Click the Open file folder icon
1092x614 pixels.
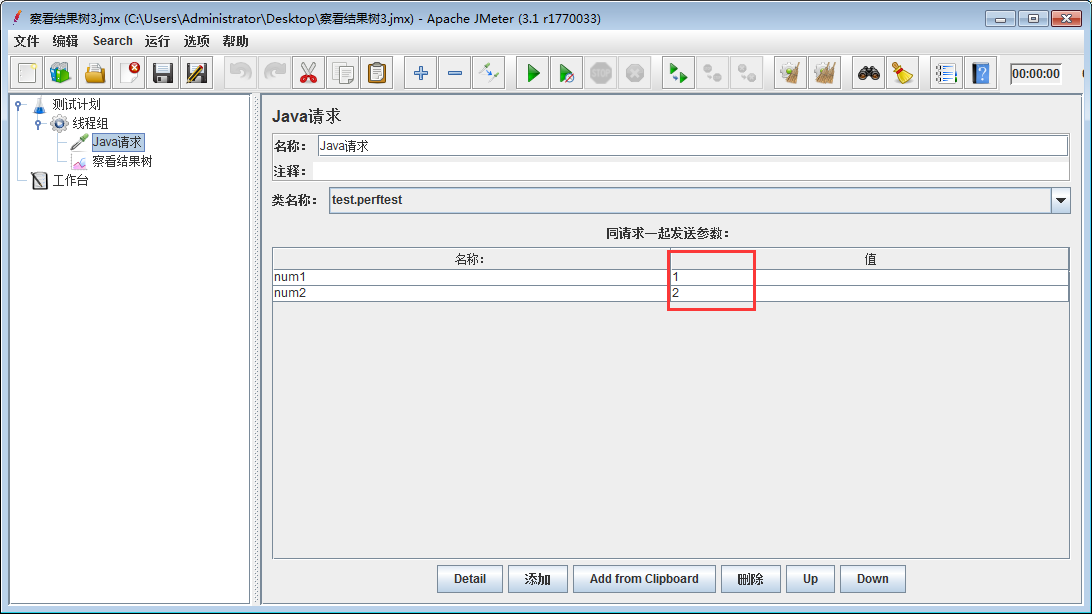pyautogui.click(x=95, y=73)
